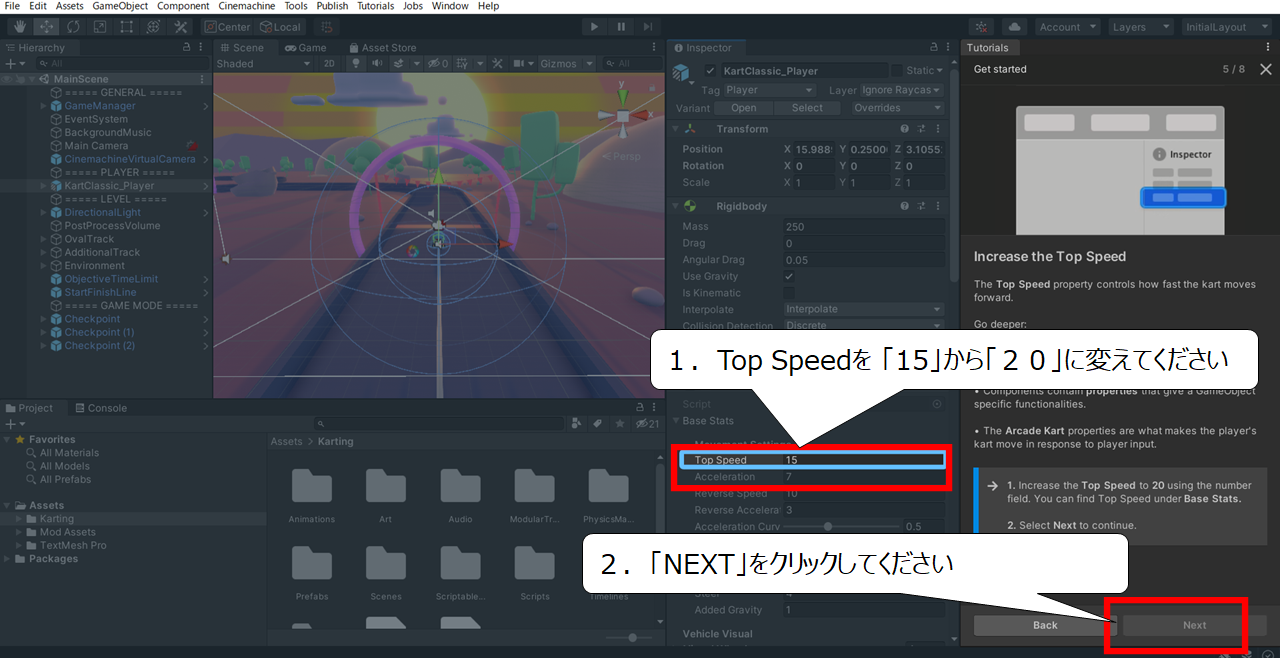Open the InitialLayout layout dropdown
This screenshot has width=1280, height=658.
[x=1226, y=27]
